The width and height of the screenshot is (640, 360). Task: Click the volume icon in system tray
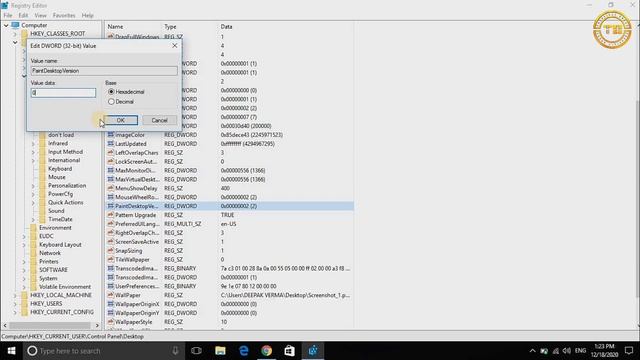pos(567,351)
